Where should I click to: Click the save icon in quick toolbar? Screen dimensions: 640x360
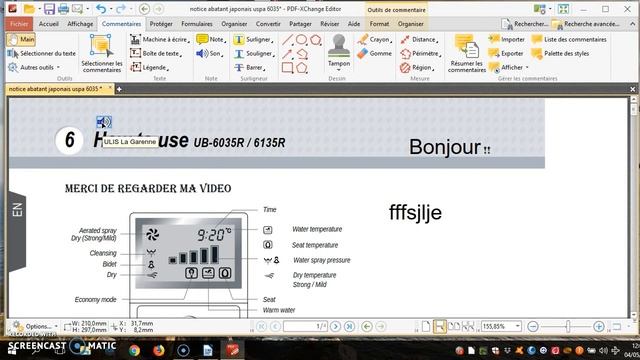[x=49, y=9]
